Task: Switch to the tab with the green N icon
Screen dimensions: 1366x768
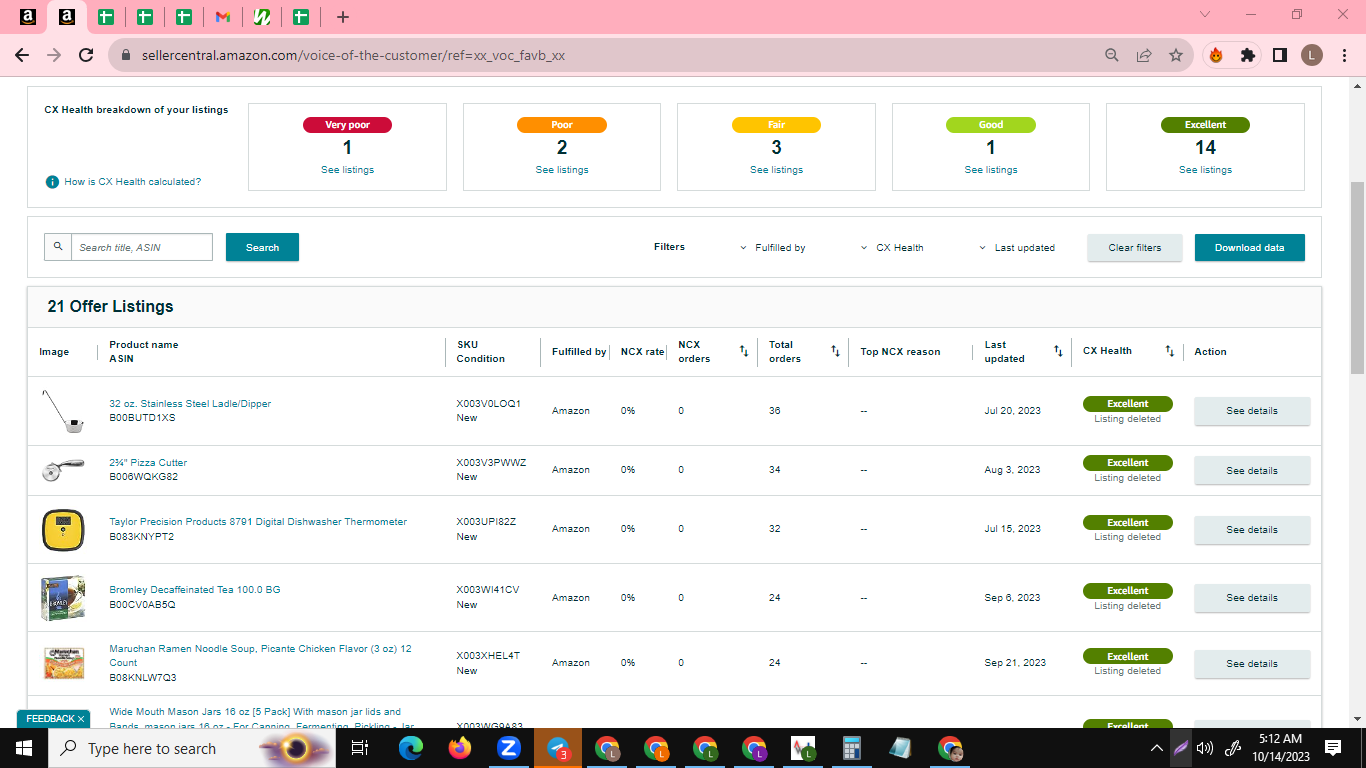Action: (262, 17)
